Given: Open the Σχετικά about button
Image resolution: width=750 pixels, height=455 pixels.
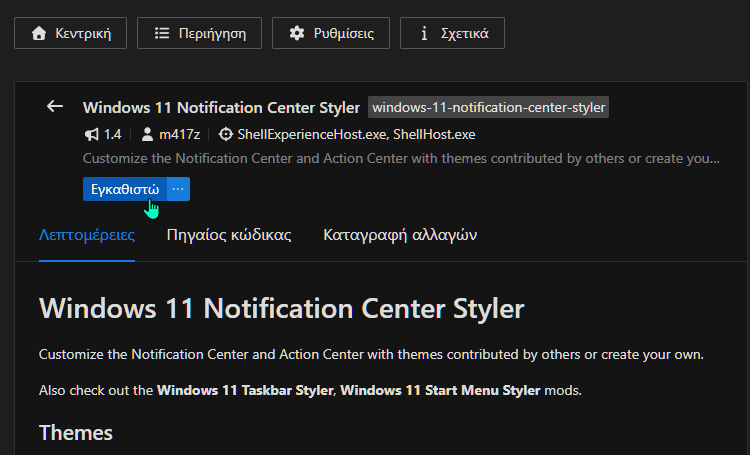Looking at the screenshot, I should coord(452,33).
